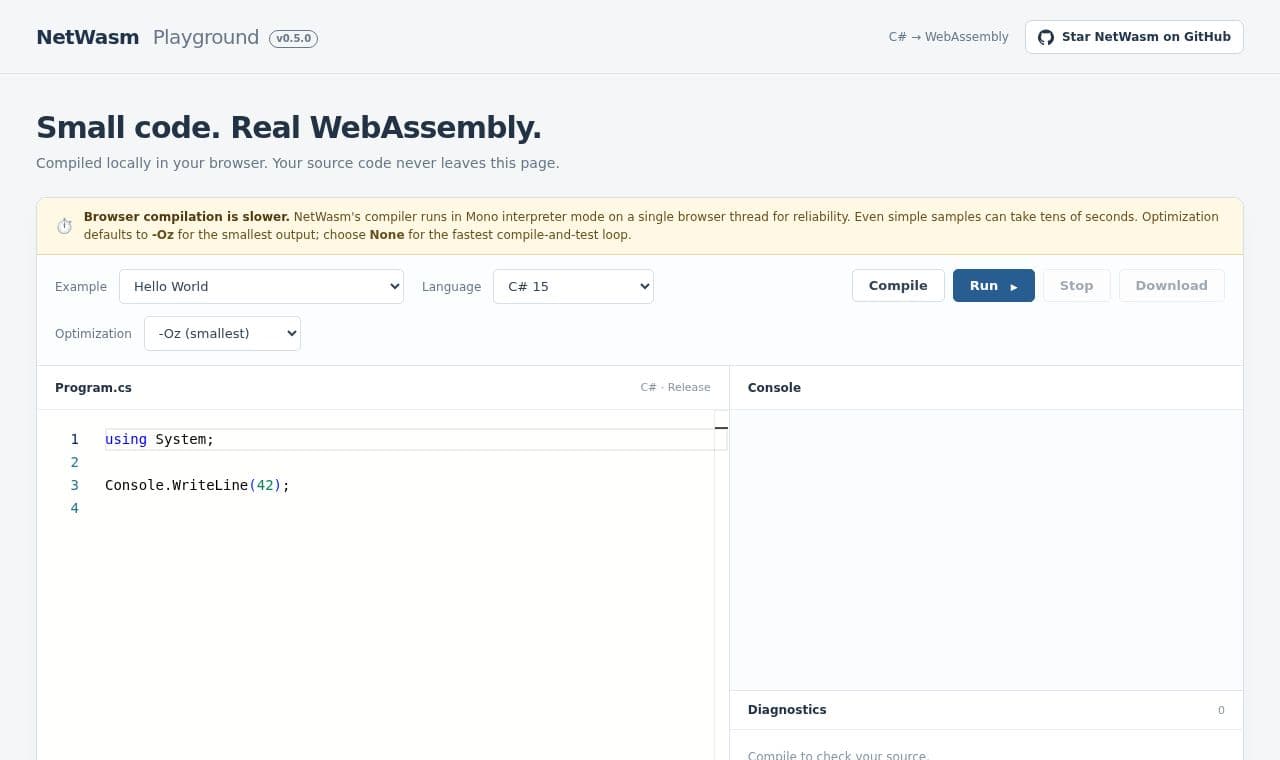This screenshot has height=760, width=1280.
Task: Click the NetWasm logo title
Action: 88,37
